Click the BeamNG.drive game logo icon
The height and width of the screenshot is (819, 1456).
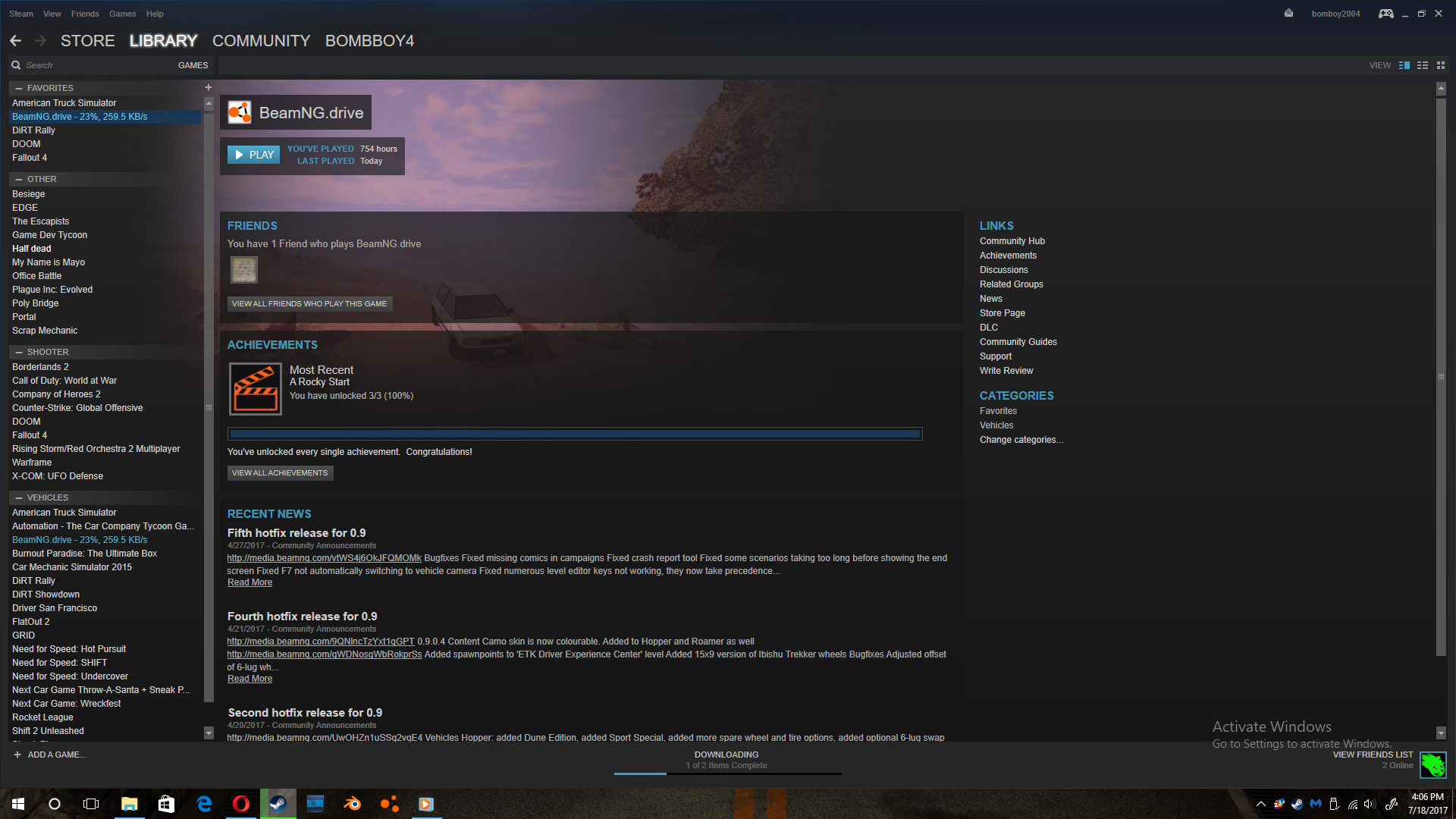[240, 113]
